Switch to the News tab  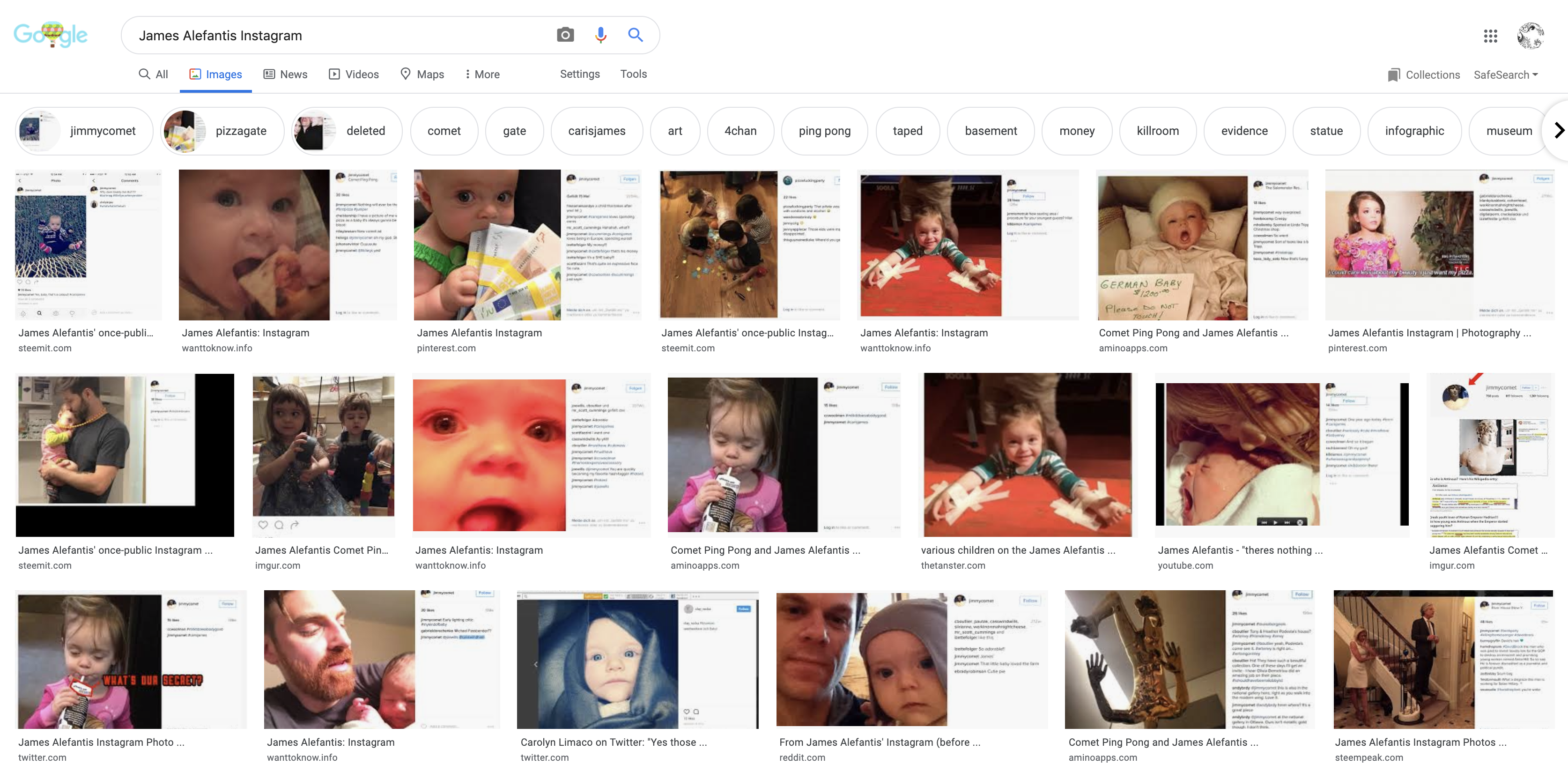pos(285,74)
